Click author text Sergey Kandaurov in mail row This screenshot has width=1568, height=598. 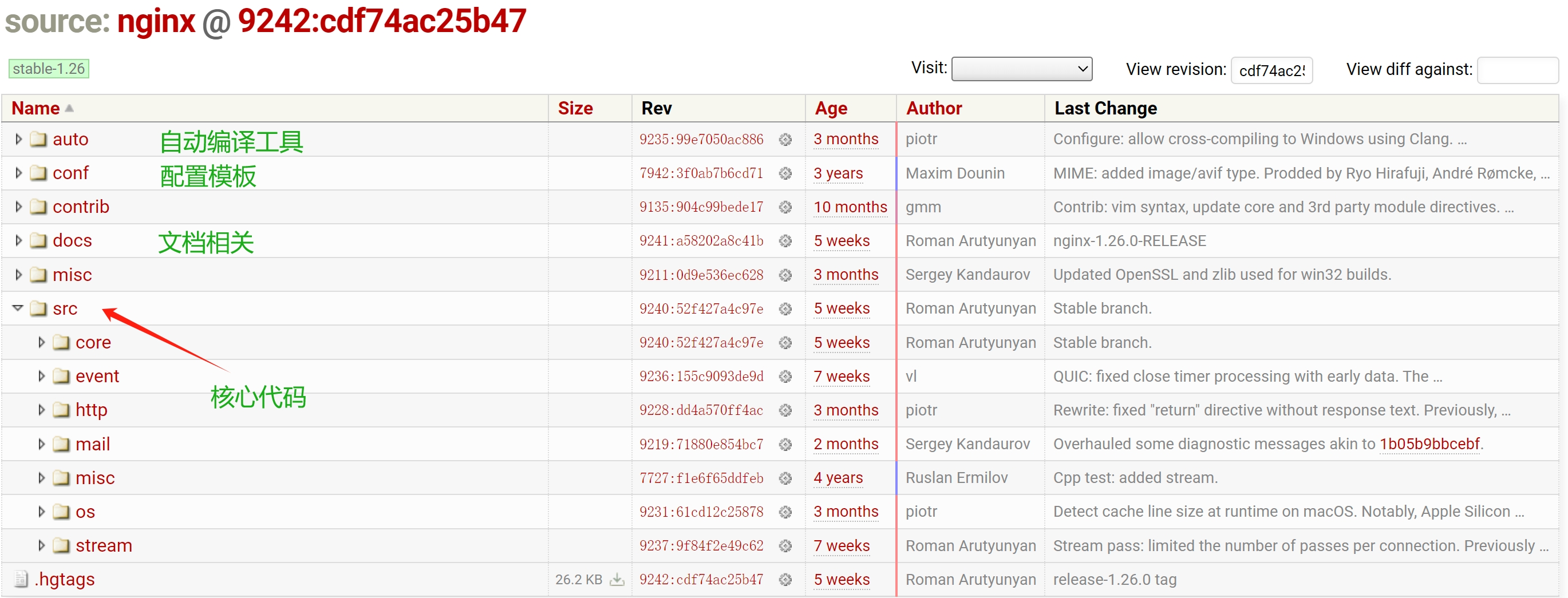tap(967, 444)
